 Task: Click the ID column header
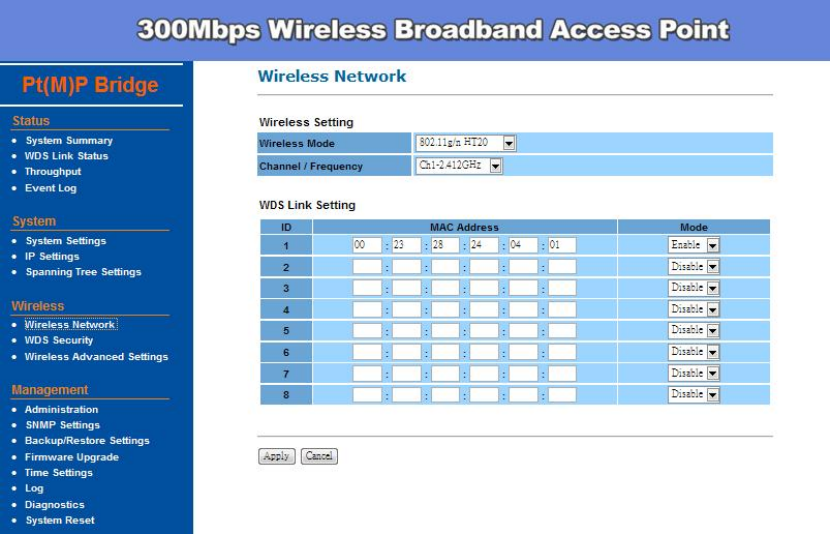[286, 227]
